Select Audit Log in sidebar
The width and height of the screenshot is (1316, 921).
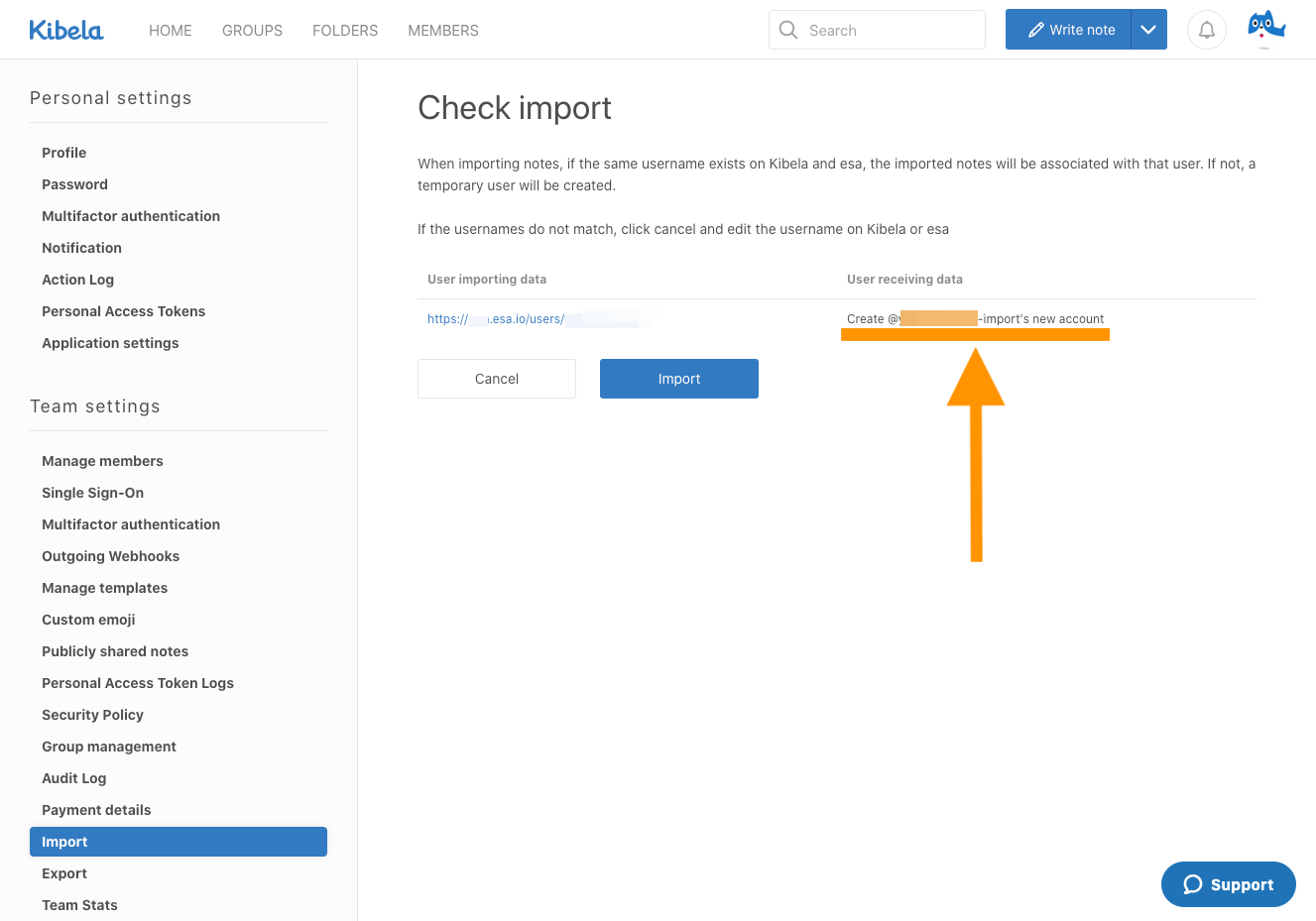(74, 778)
